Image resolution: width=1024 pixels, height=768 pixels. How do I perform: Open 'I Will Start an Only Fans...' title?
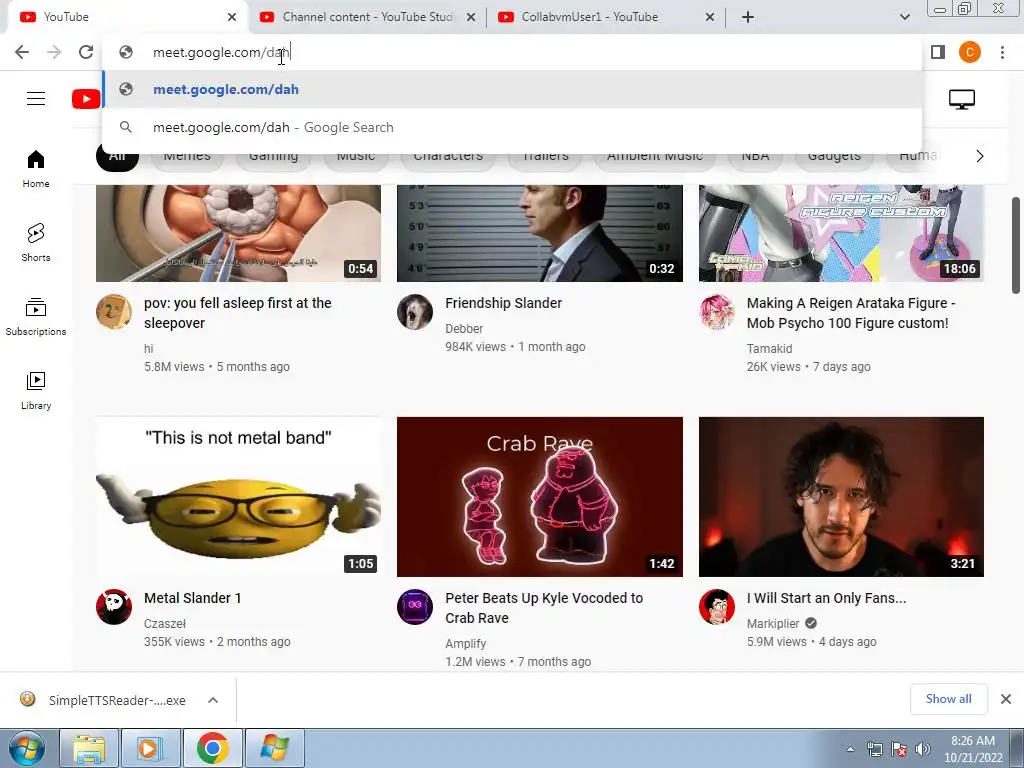826,598
